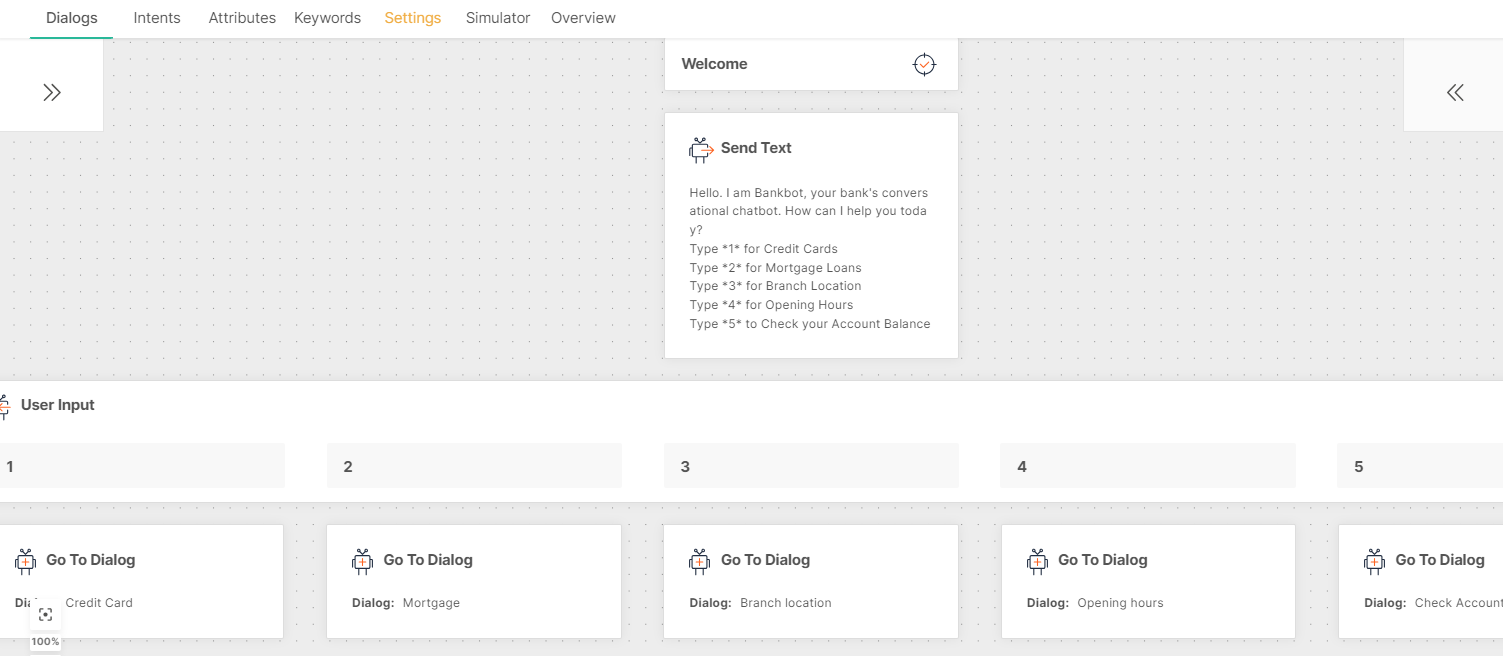Click the welcome message text

pyautogui.click(x=810, y=258)
